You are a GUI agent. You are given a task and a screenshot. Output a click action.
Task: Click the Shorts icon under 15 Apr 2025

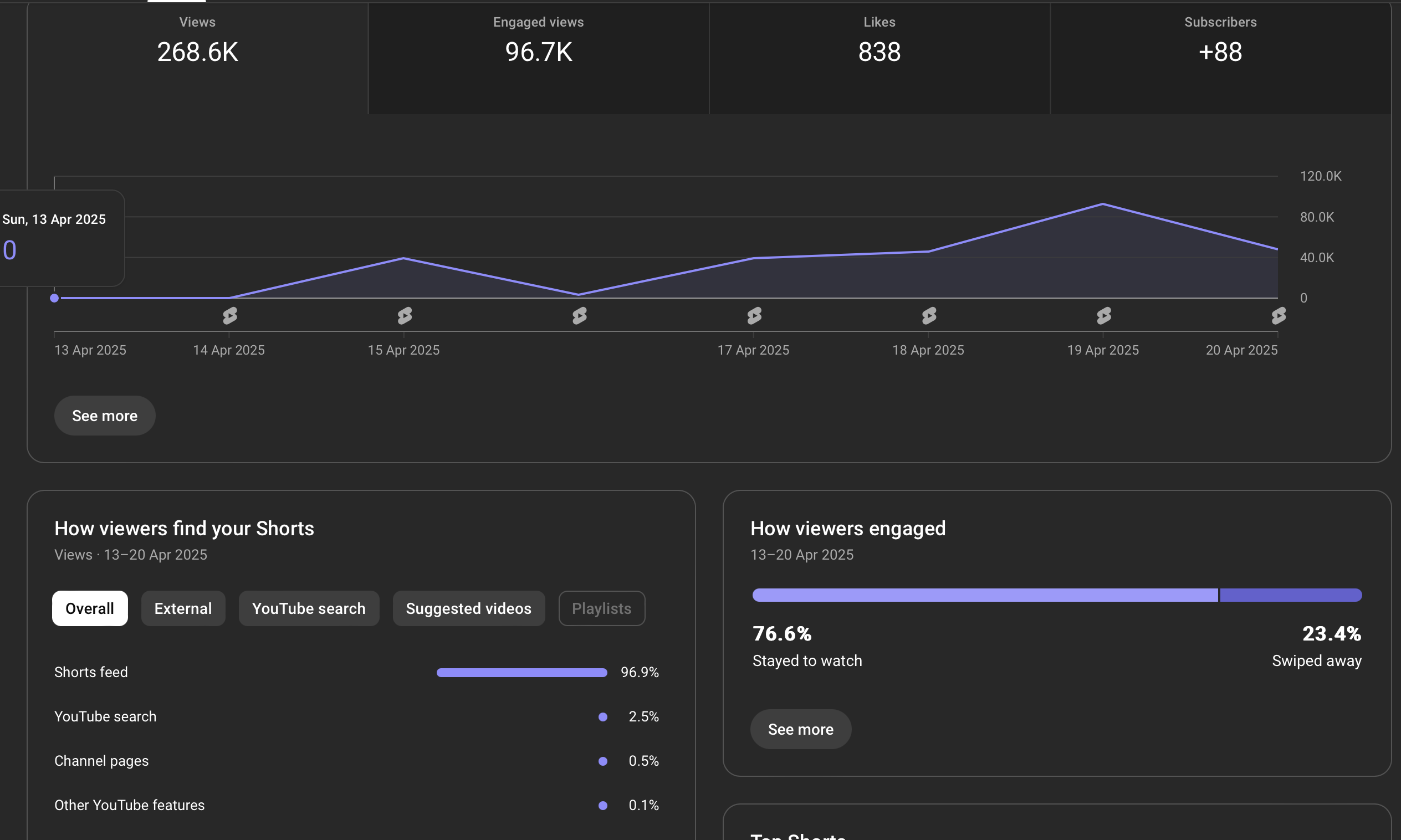click(x=404, y=315)
